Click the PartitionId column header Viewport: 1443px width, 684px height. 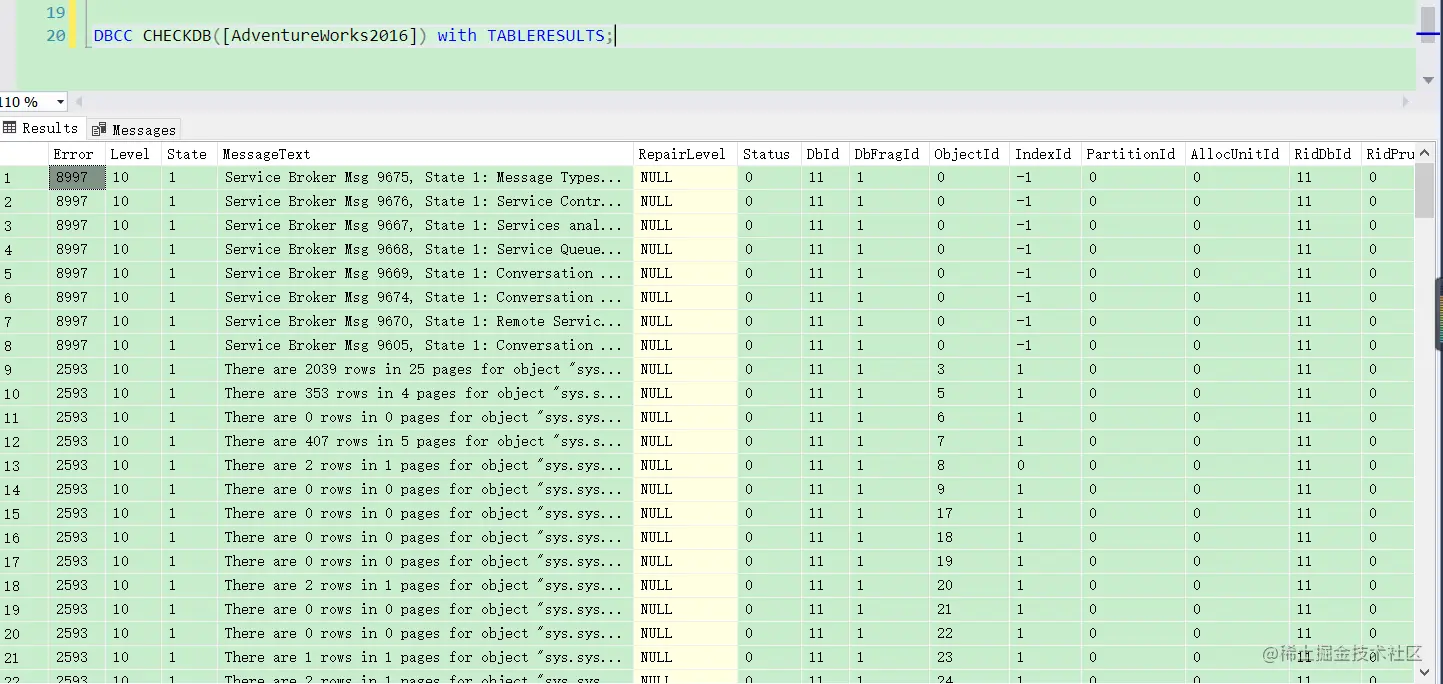click(x=1132, y=154)
